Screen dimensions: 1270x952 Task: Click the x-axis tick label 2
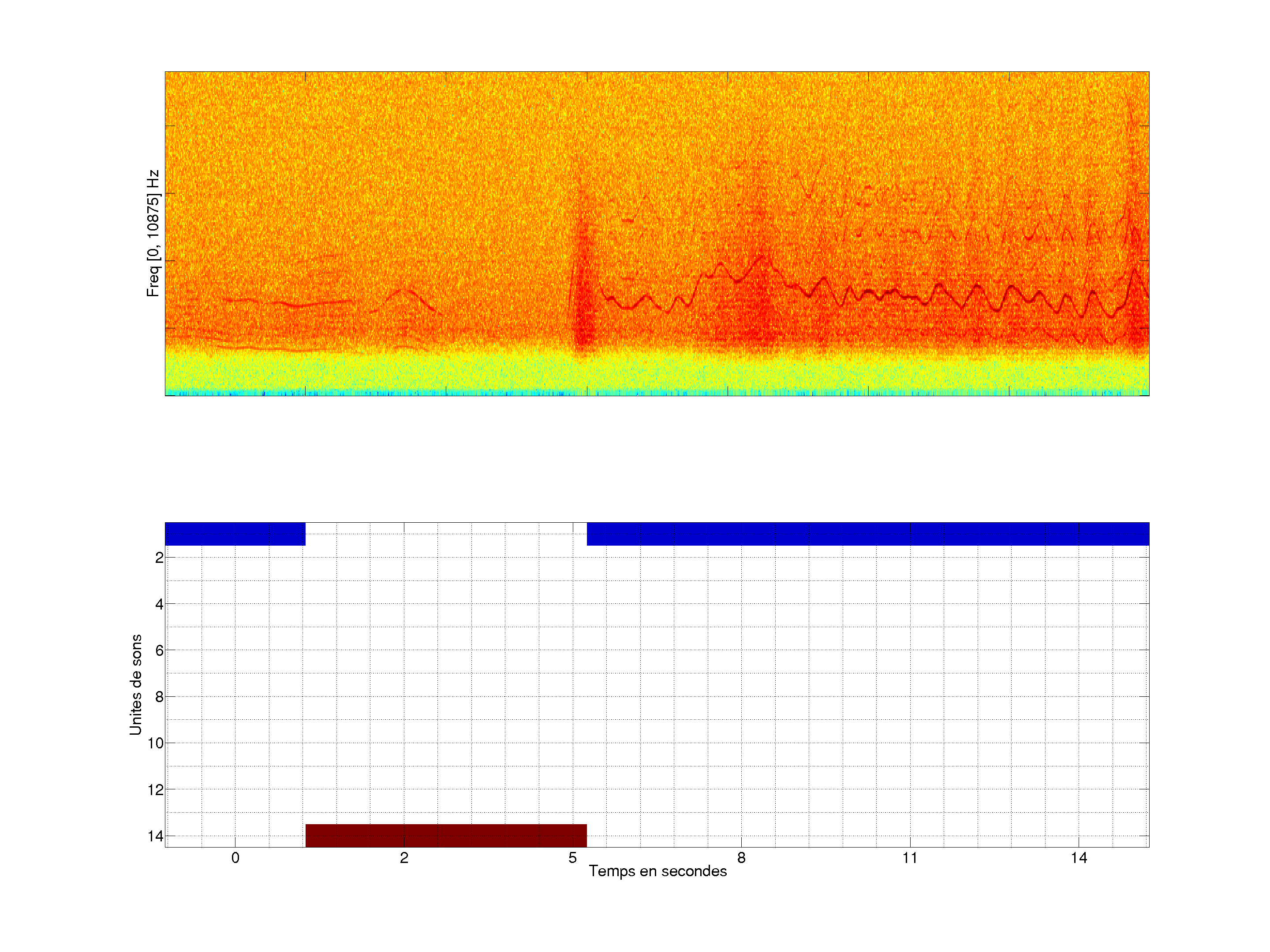point(404,858)
